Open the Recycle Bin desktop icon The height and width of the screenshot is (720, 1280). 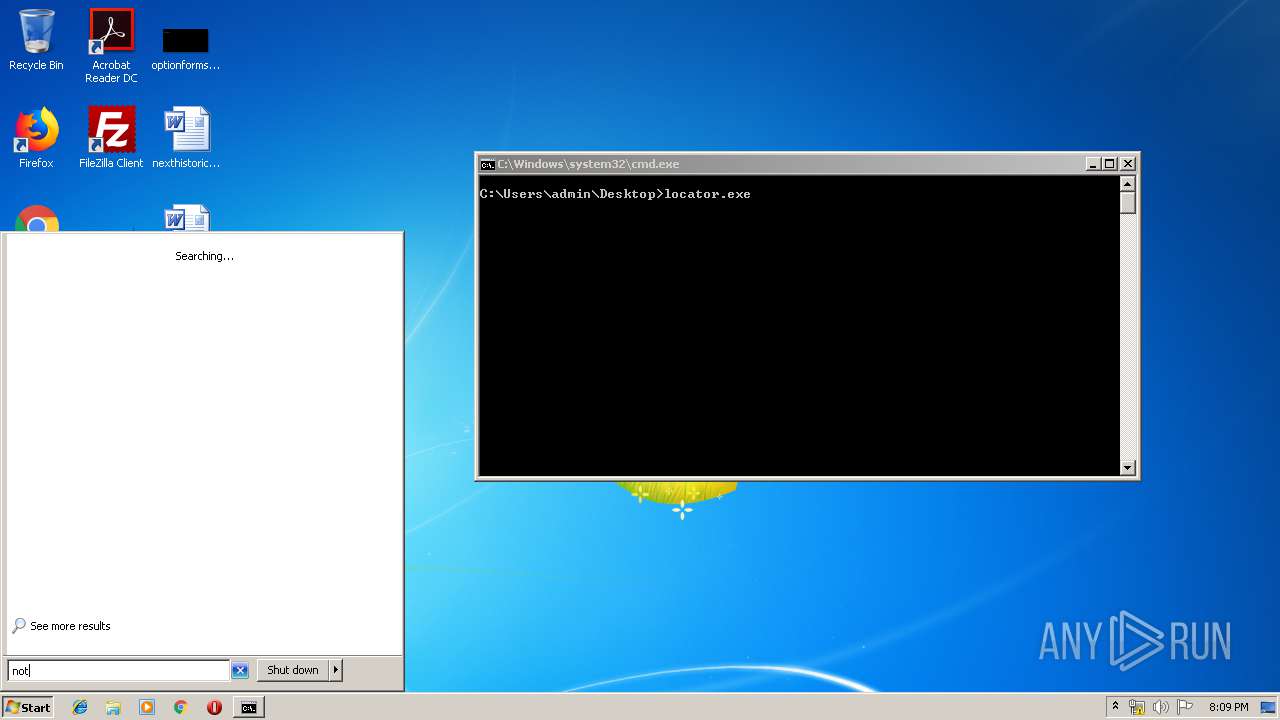36,40
